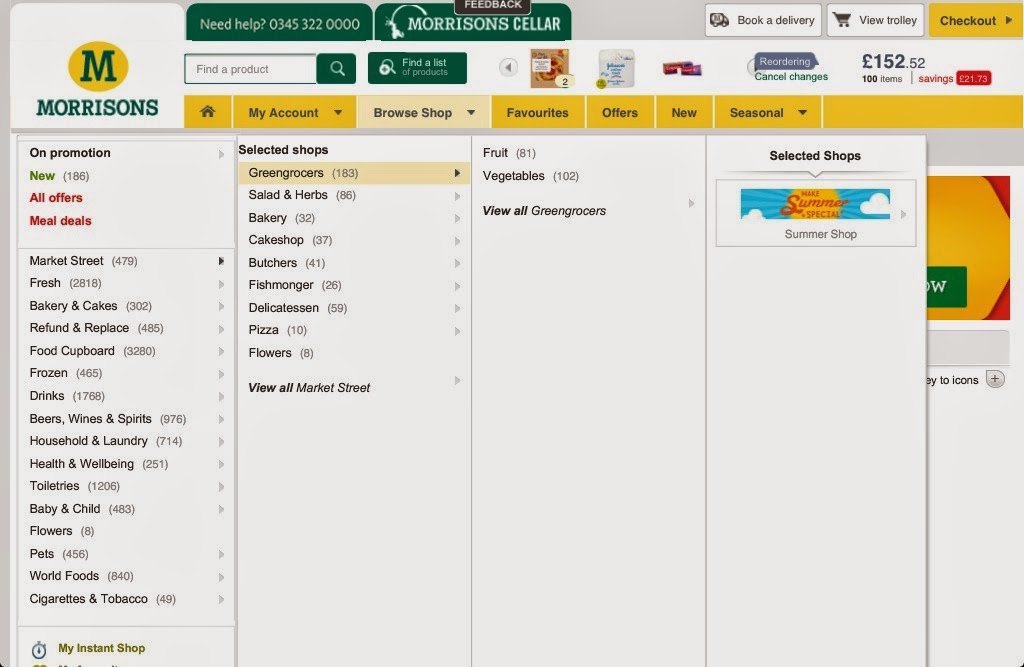Click the red savings £21.73 badge
Viewport: 1024px width, 667px height.
pos(974,78)
